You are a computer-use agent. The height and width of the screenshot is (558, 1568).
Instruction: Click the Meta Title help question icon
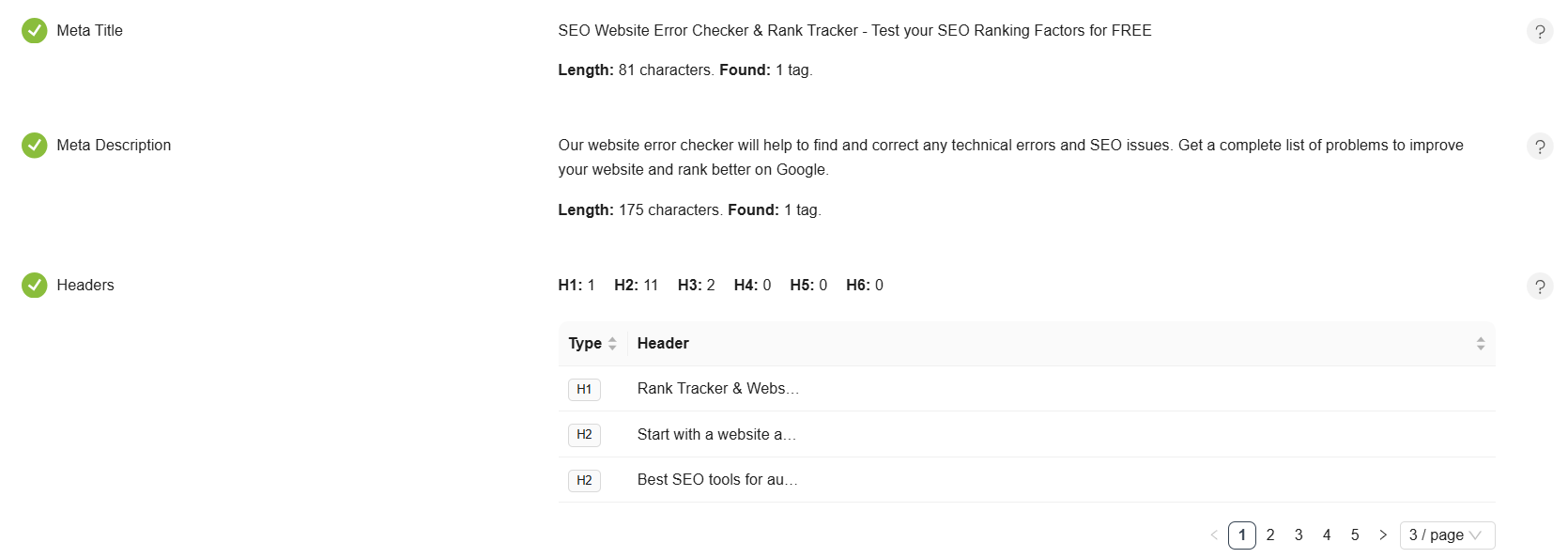1539,32
